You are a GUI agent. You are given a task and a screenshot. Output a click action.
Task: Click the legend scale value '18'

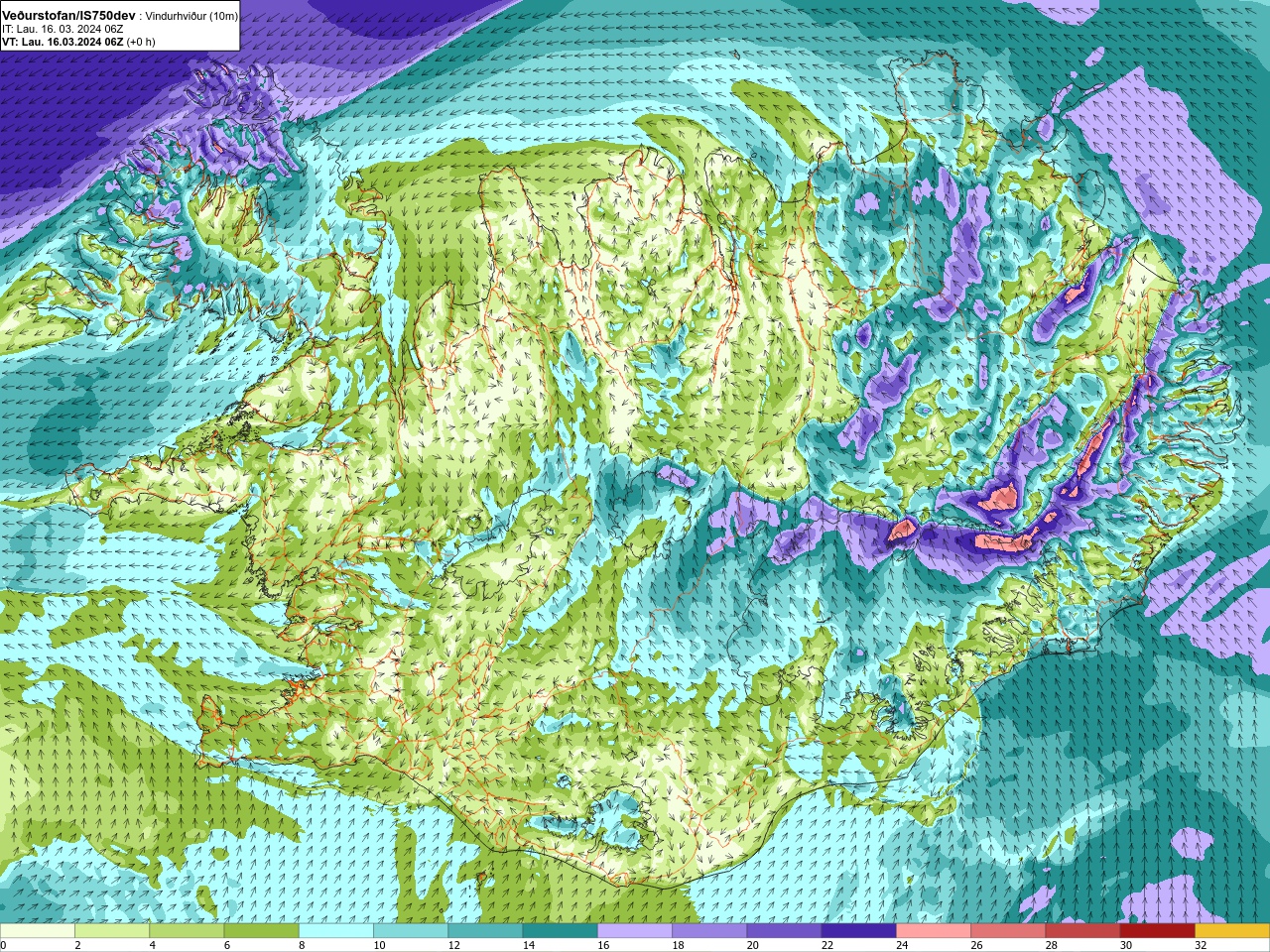678,945
